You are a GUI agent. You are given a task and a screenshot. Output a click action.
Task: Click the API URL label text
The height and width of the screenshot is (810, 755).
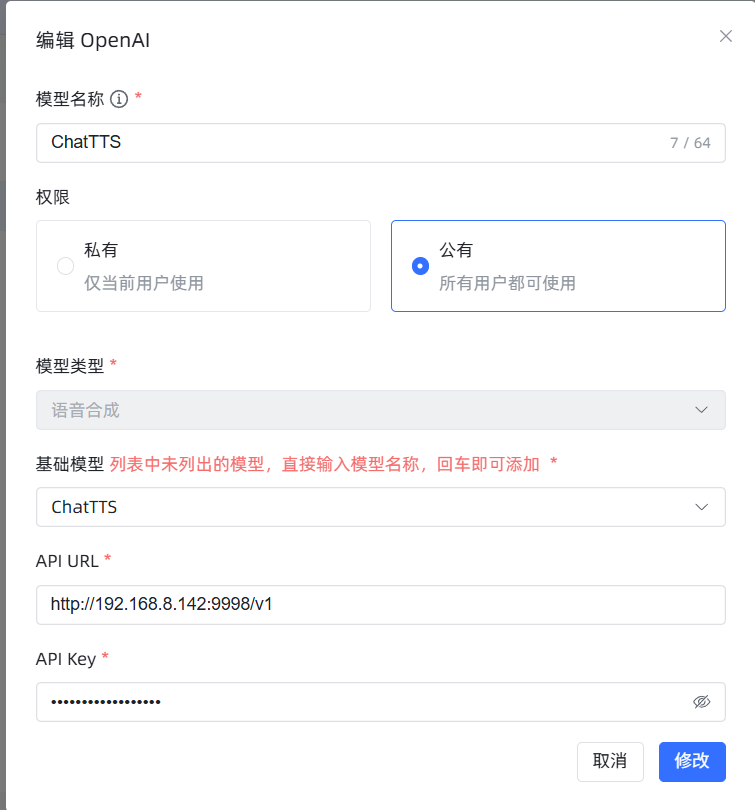click(67, 561)
